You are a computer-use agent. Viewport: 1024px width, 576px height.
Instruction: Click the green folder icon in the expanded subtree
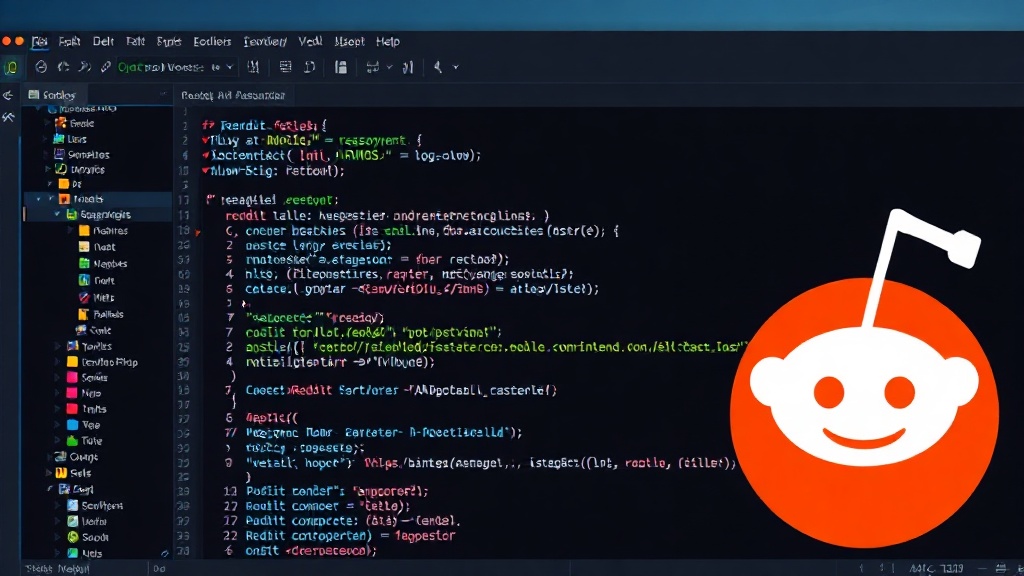point(84,264)
